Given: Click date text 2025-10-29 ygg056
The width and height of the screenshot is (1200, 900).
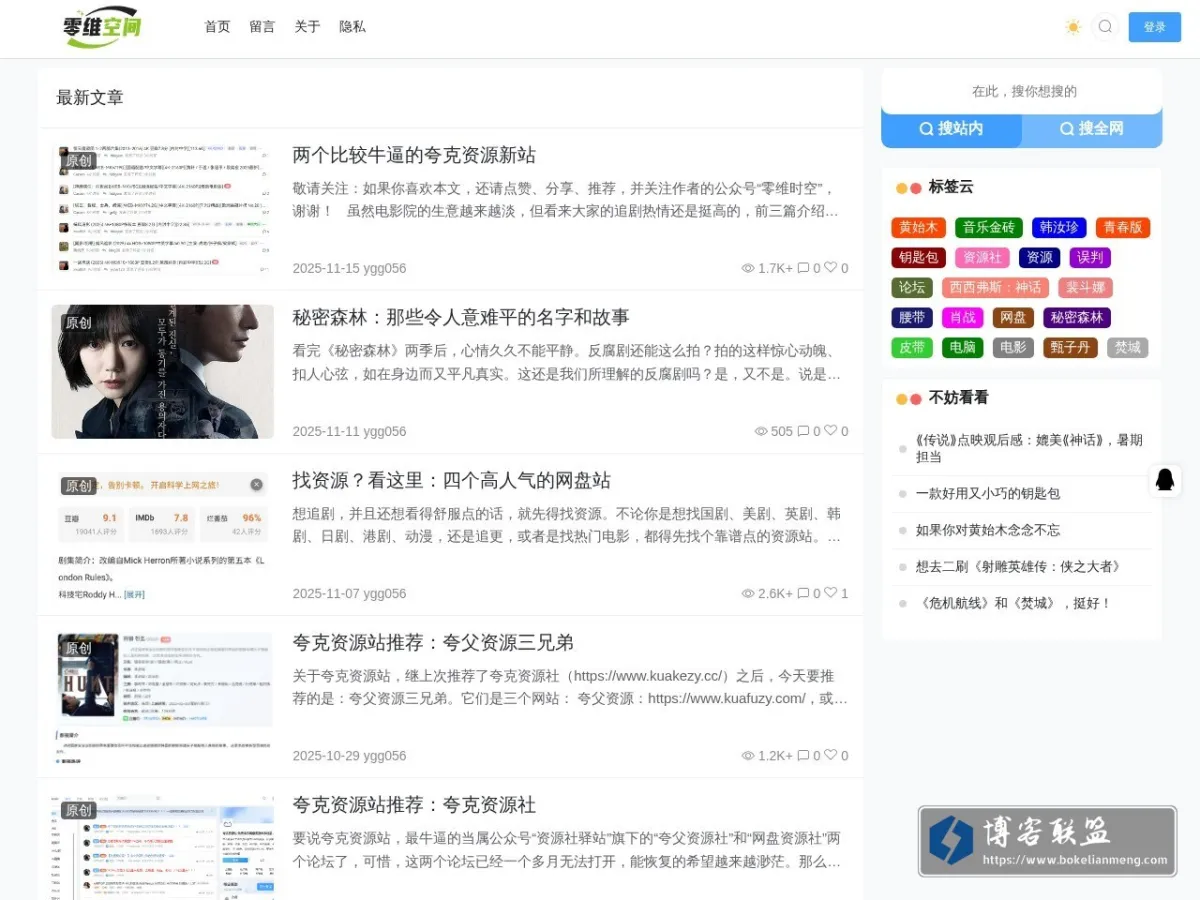Looking at the screenshot, I should (349, 756).
